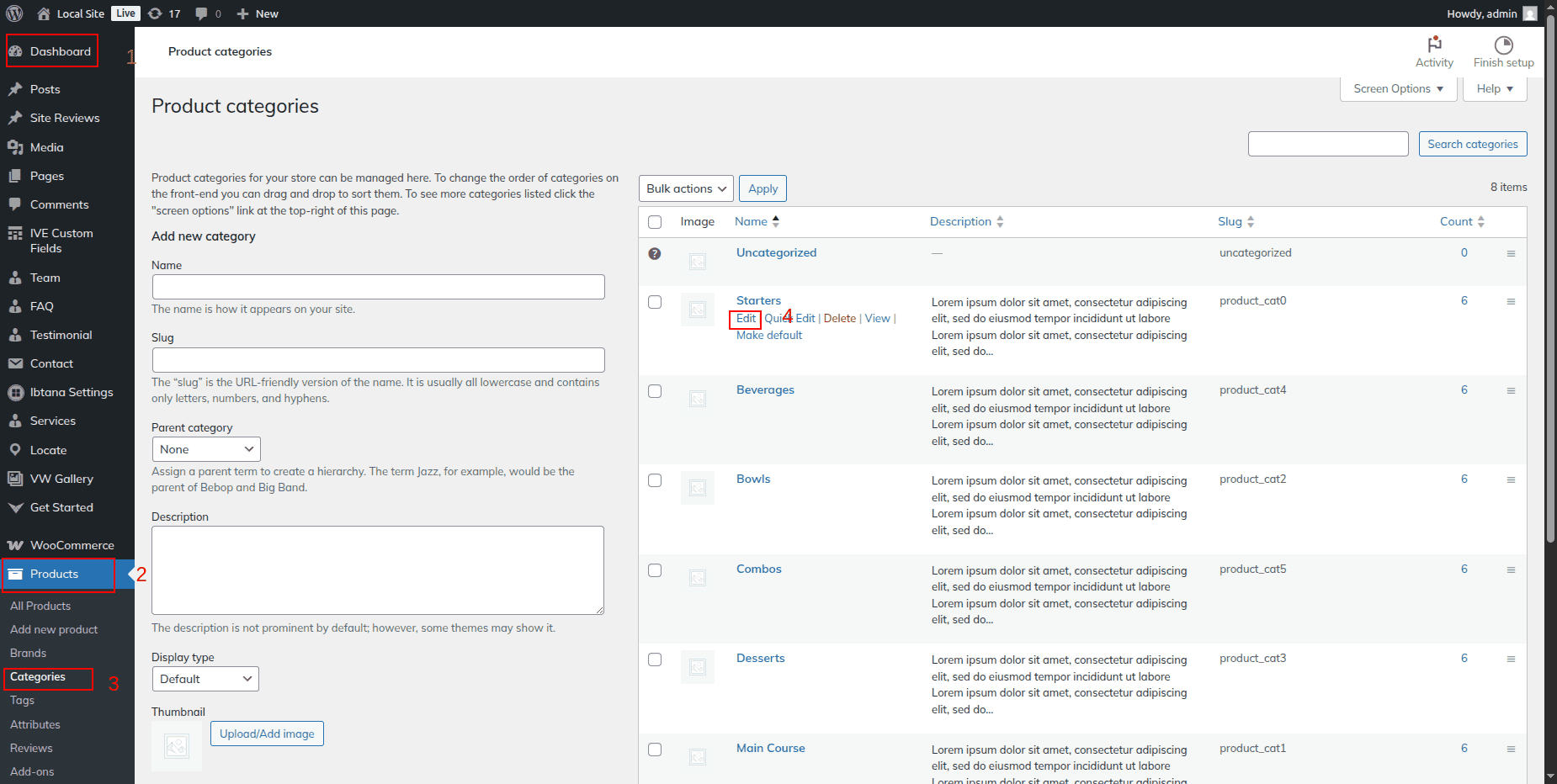This screenshot has width=1557, height=784.
Task: Click the Search categories button
Action: click(1472, 144)
